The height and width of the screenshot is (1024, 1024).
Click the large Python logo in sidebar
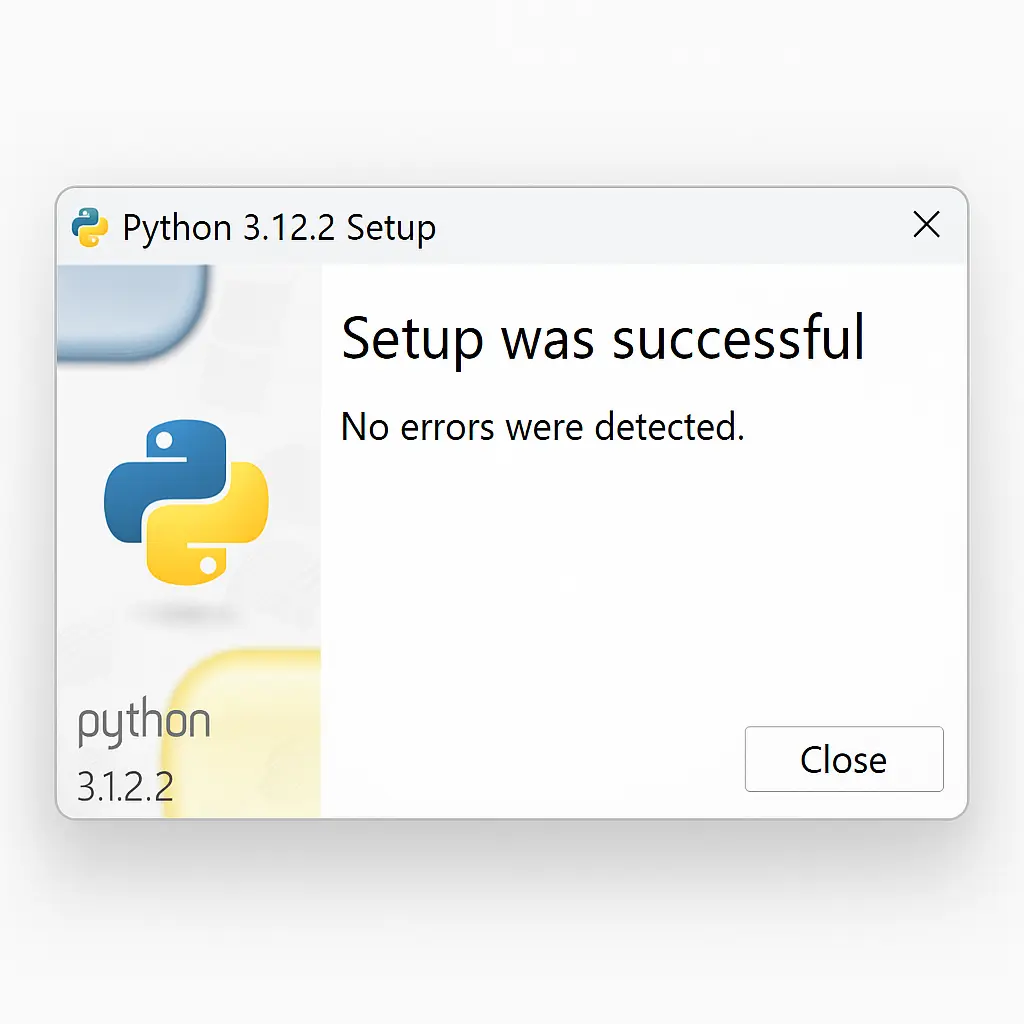coord(186,502)
